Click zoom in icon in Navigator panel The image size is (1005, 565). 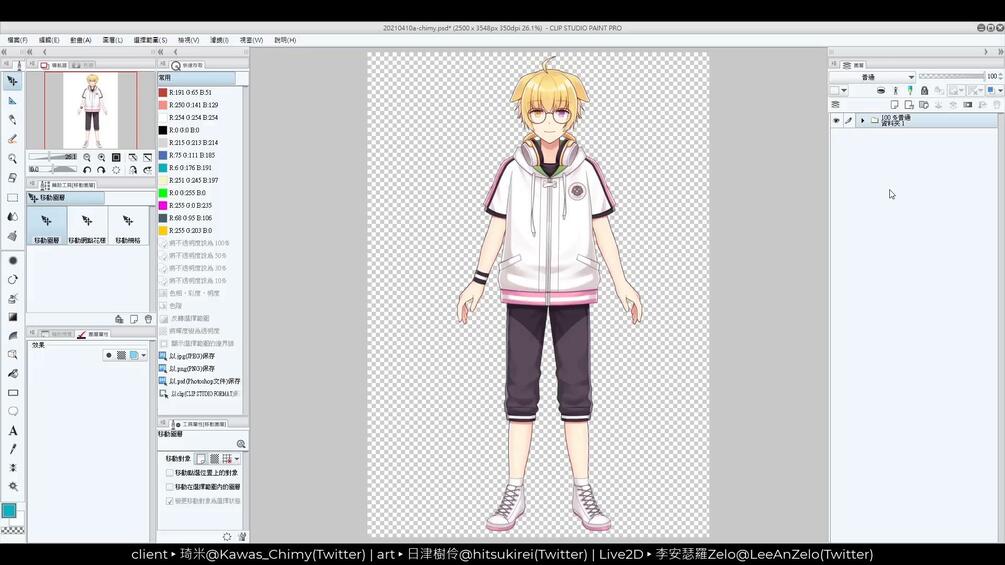tap(101, 157)
